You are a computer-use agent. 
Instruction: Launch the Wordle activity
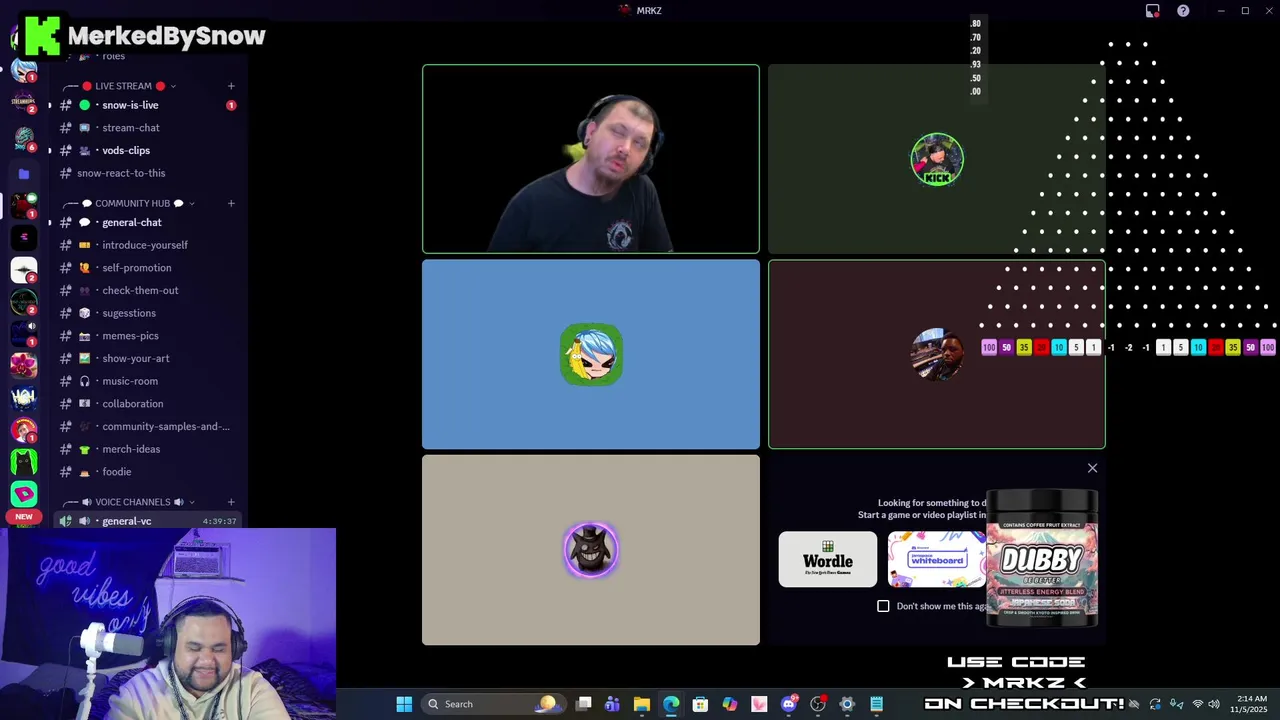[828, 559]
